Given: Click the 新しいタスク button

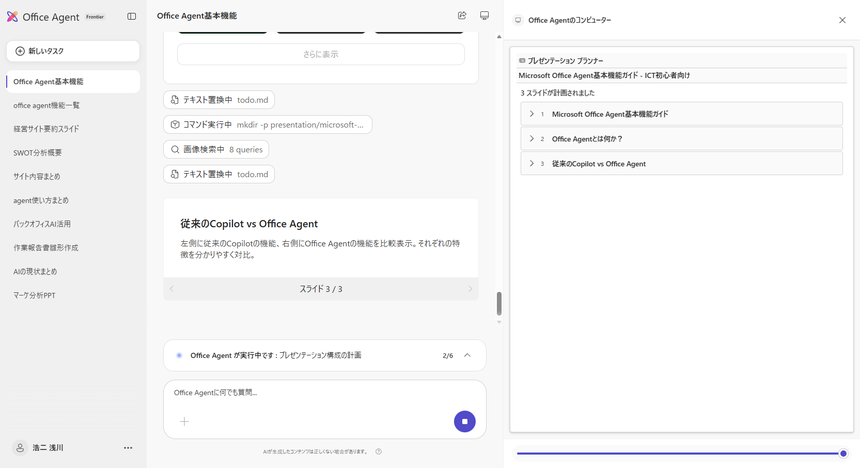Looking at the screenshot, I should click(73, 51).
